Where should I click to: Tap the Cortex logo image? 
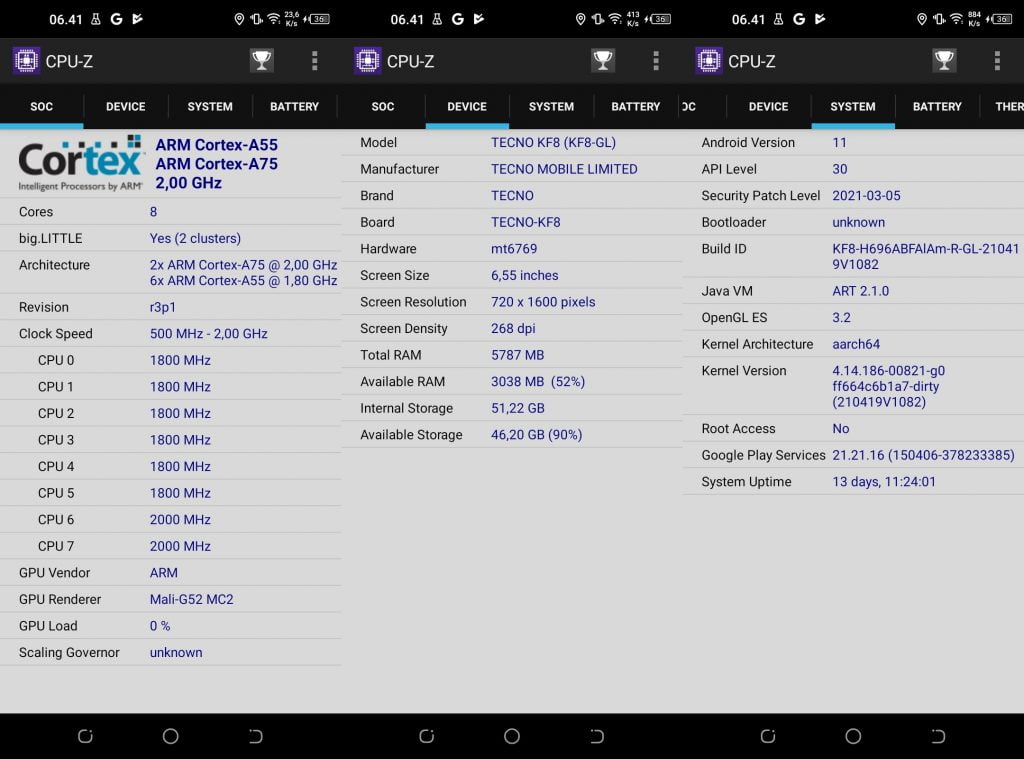pyautogui.click(x=80, y=163)
